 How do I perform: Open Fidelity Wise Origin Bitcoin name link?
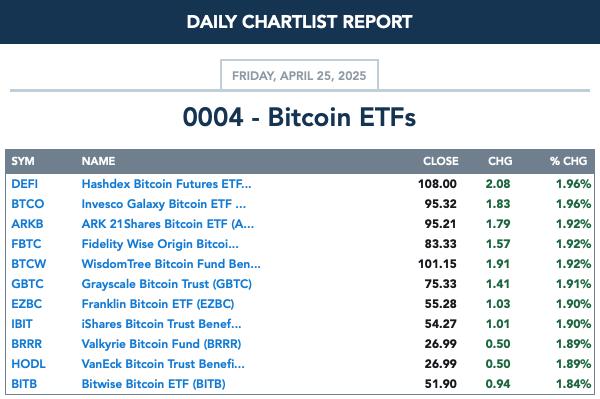[160, 244]
